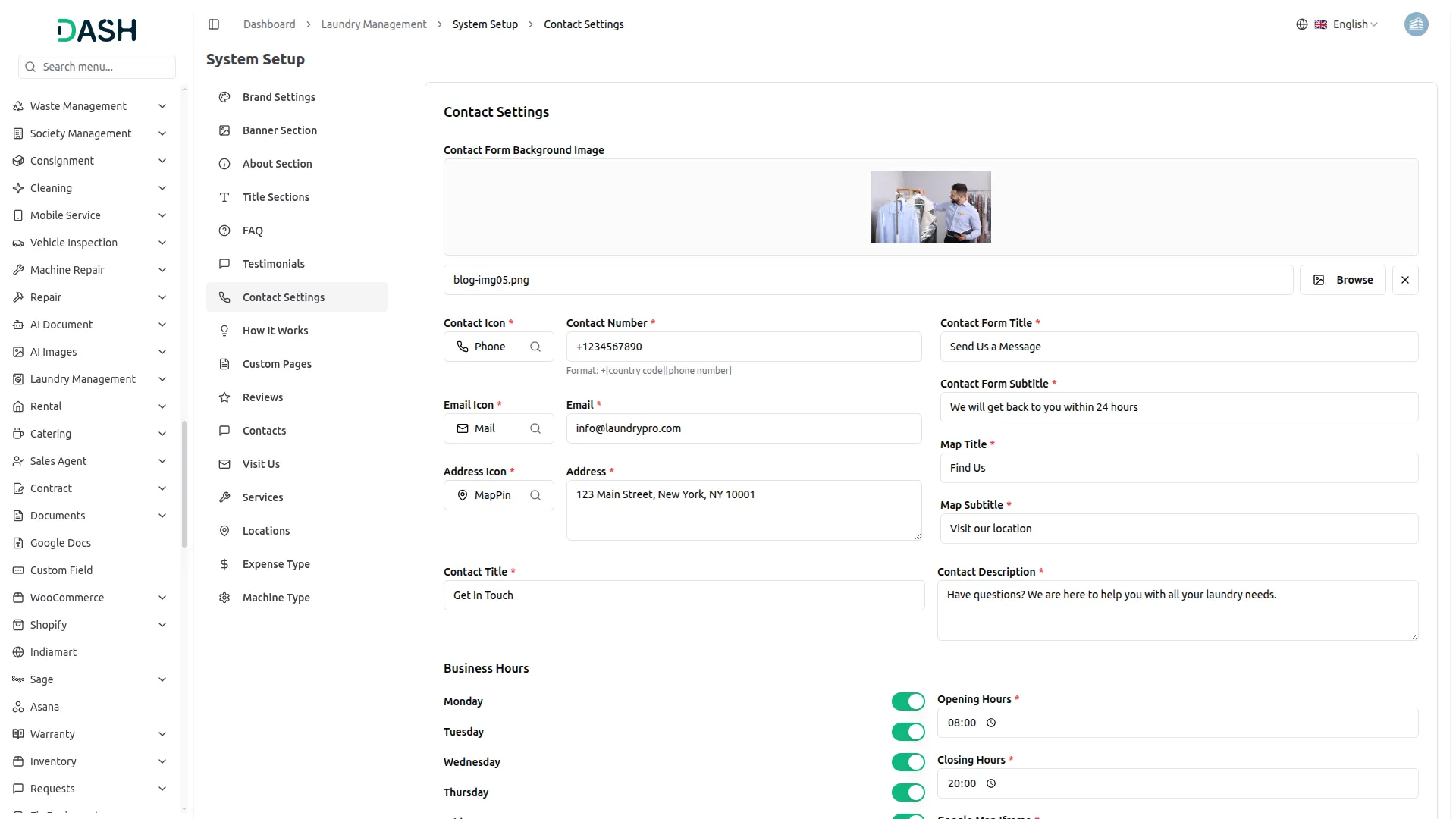Click the Opening Hours time field

(1177, 723)
